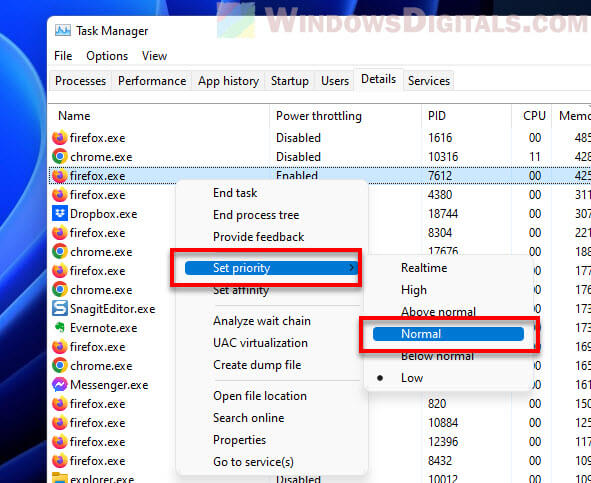This screenshot has height=483, width=591.
Task: Select the Messenger.exe process name
Action: pyautogui.click(x=109, y=385)
